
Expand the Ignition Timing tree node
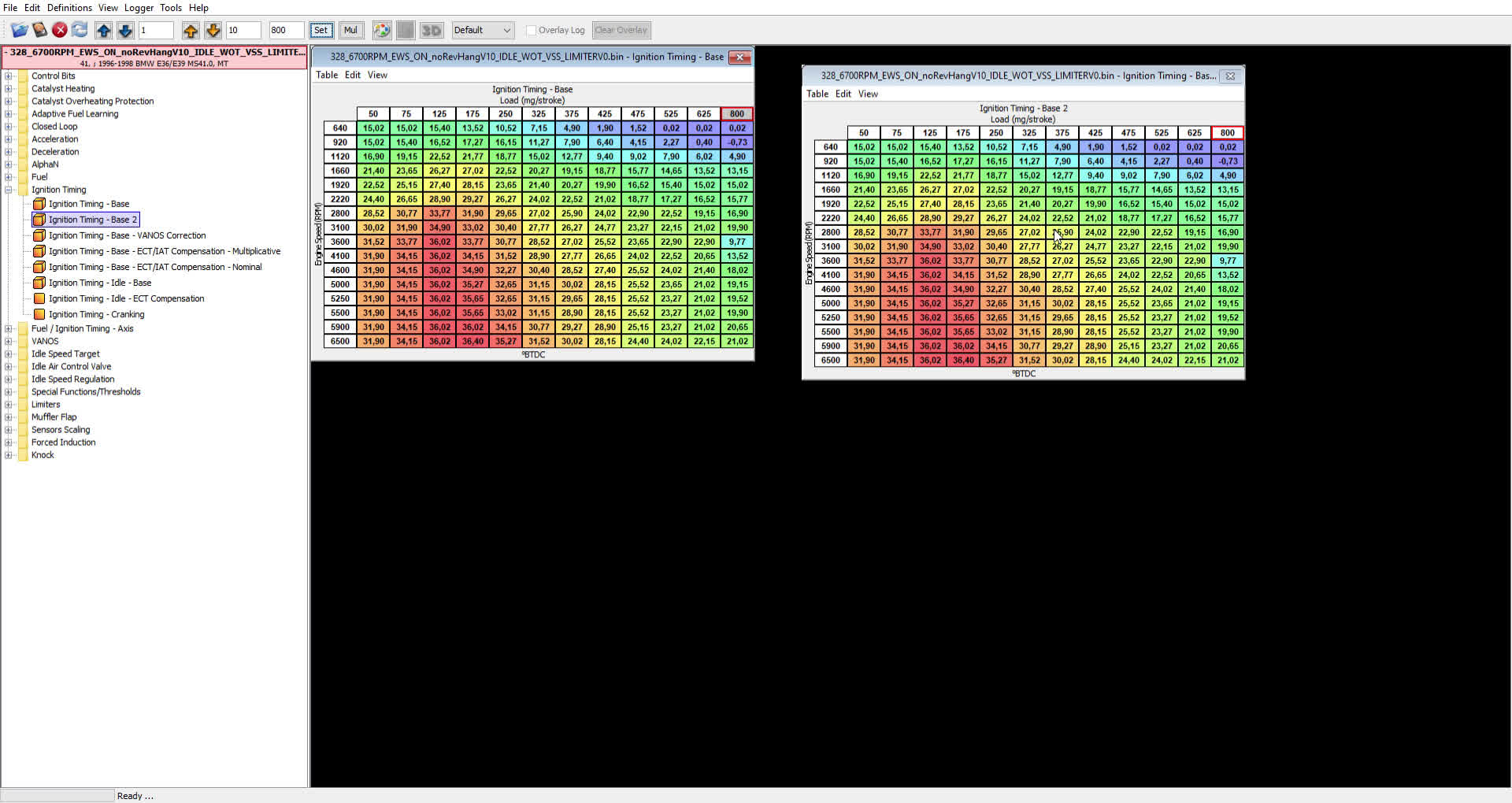8,190
